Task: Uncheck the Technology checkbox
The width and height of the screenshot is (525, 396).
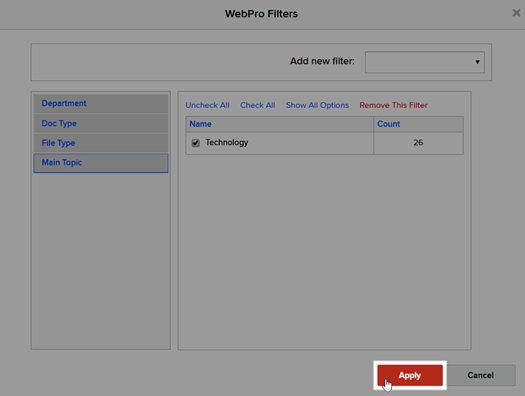Action: click(x=196, y=143)
